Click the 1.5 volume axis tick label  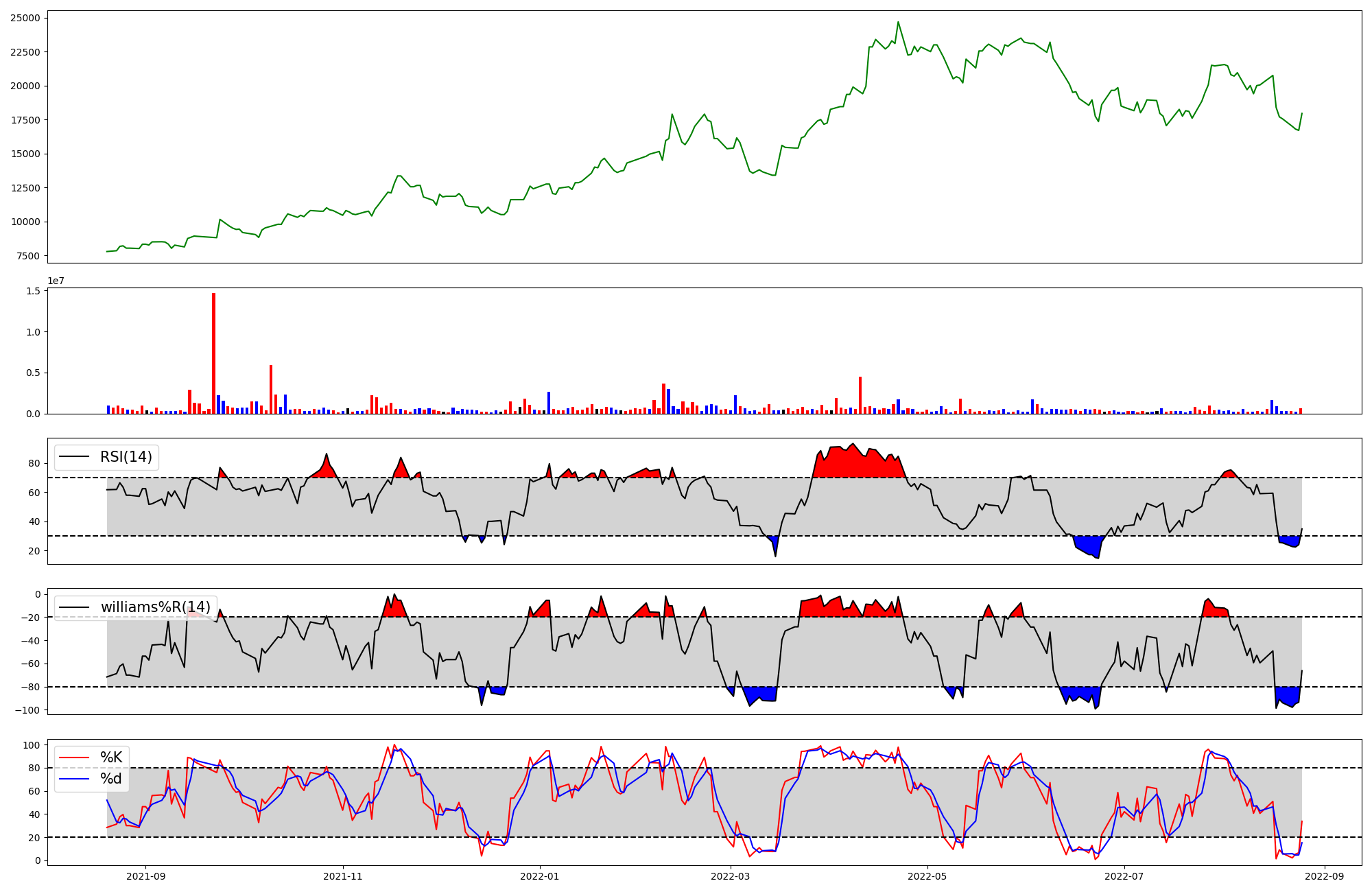coord(33,291)
